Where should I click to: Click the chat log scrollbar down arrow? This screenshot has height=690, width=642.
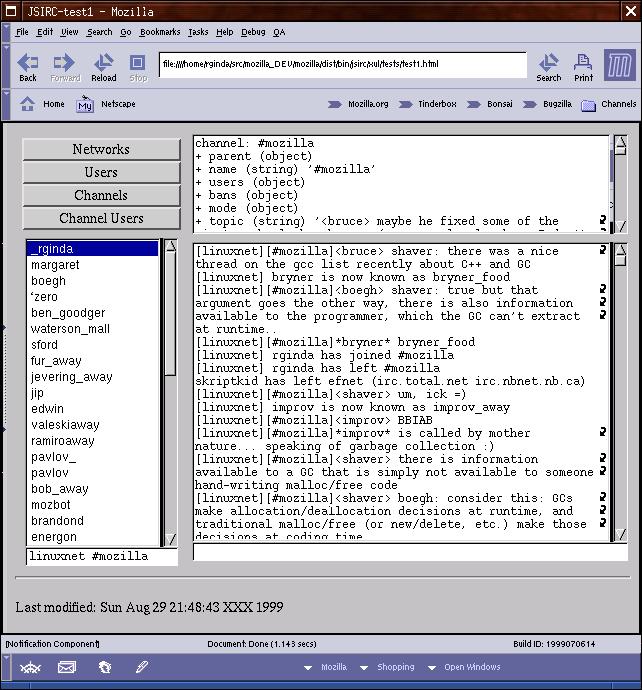tap(620, 535)
